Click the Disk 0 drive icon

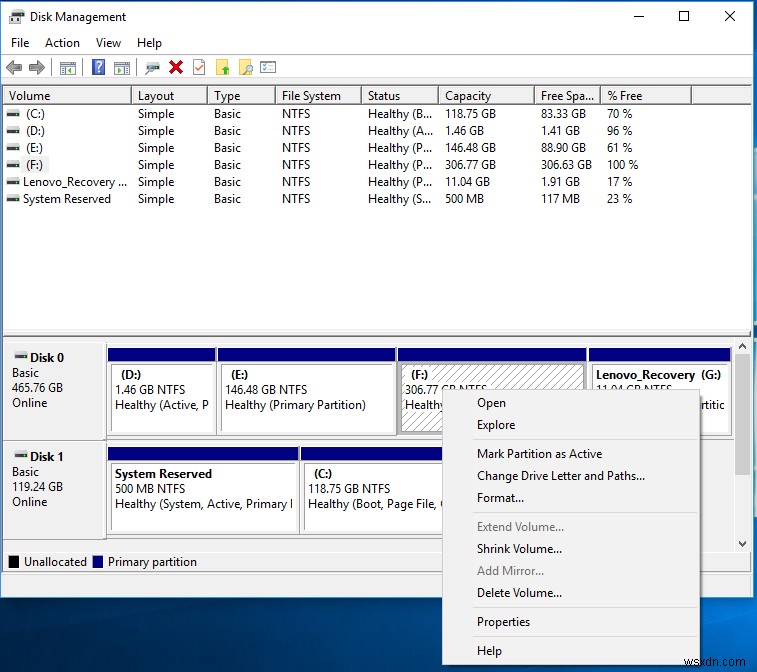click(20, 356)
